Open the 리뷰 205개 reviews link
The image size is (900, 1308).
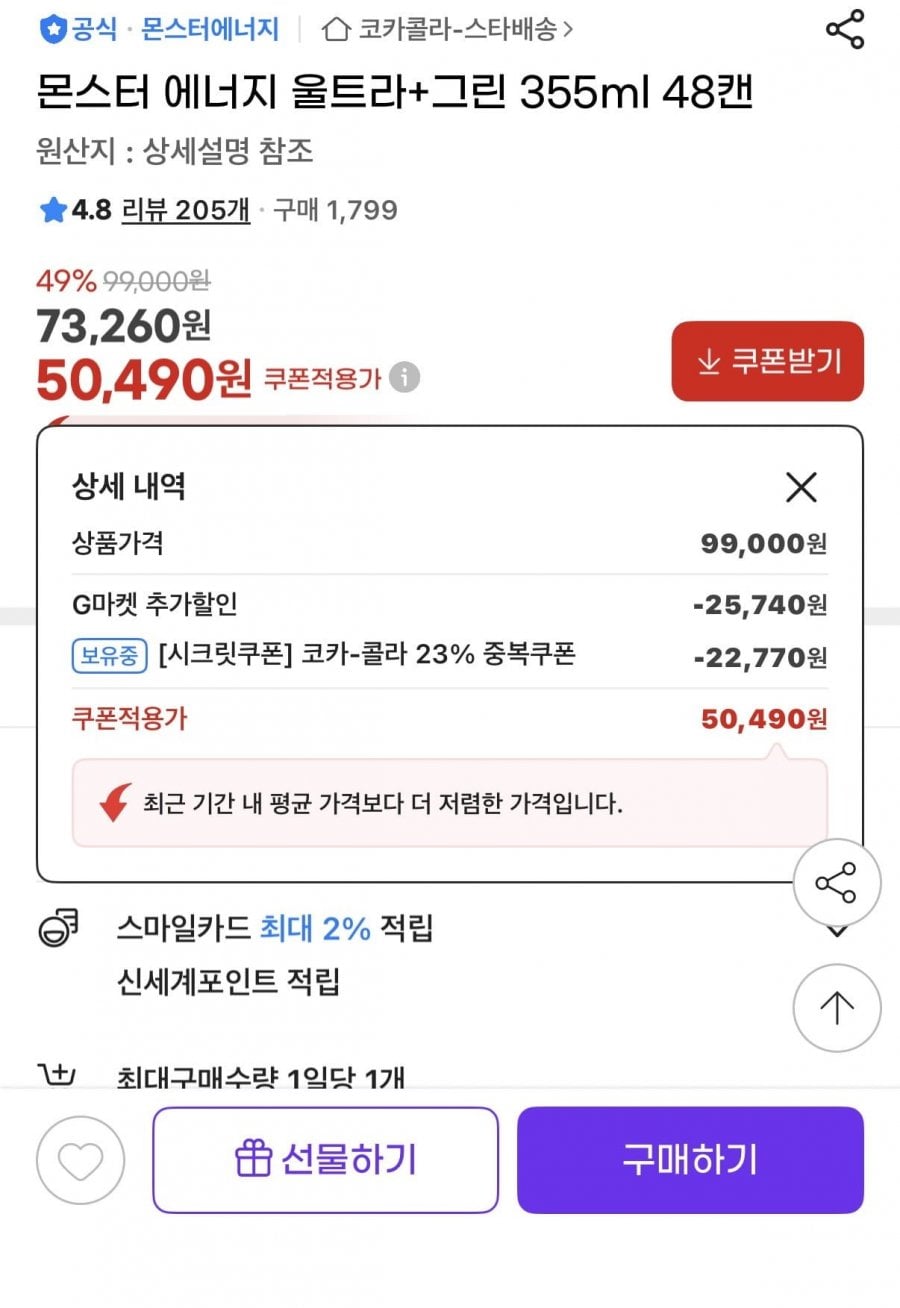point(185,211)
